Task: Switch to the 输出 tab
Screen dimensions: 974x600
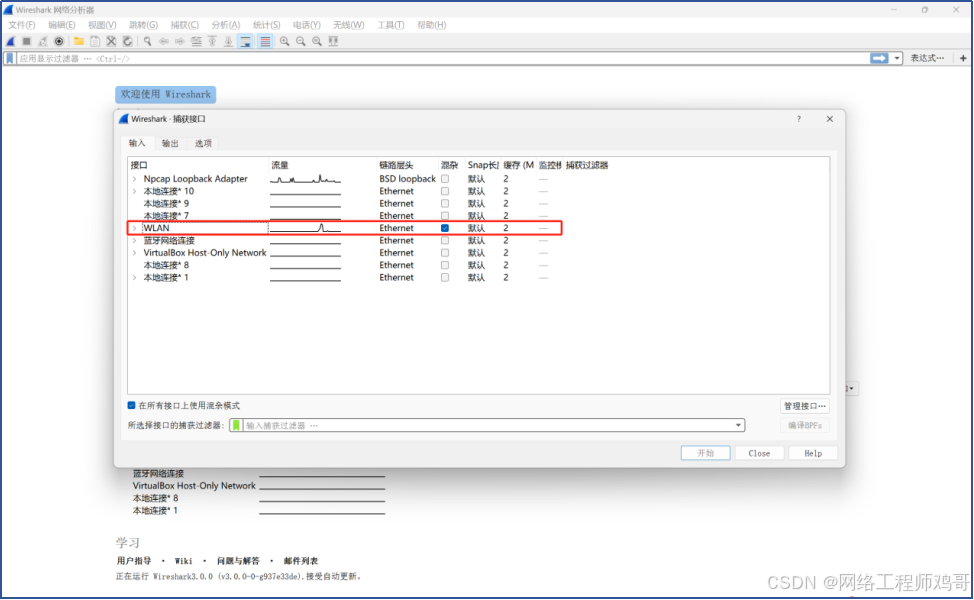Action: 170,143
